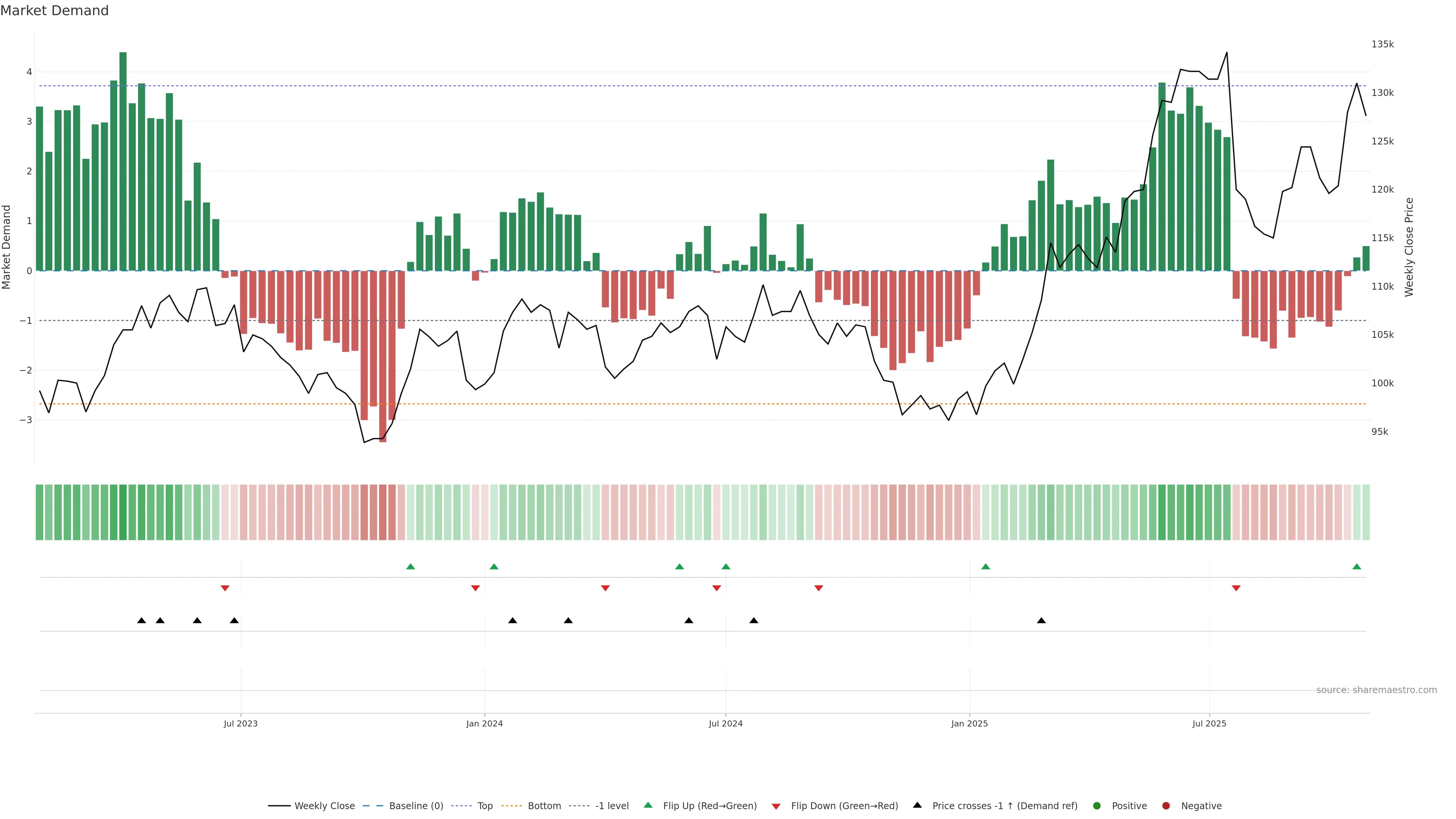Image resolution: width=1456 pixels, height=819 pixels.
Task: Hide the Top dotted line legend
Action: (485, 806)
